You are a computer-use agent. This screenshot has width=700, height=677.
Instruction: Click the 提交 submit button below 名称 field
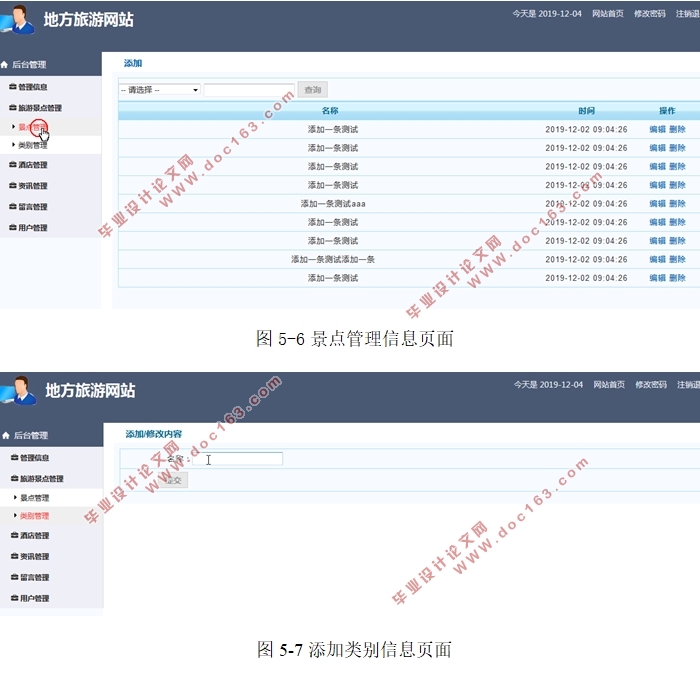point(173,481)
